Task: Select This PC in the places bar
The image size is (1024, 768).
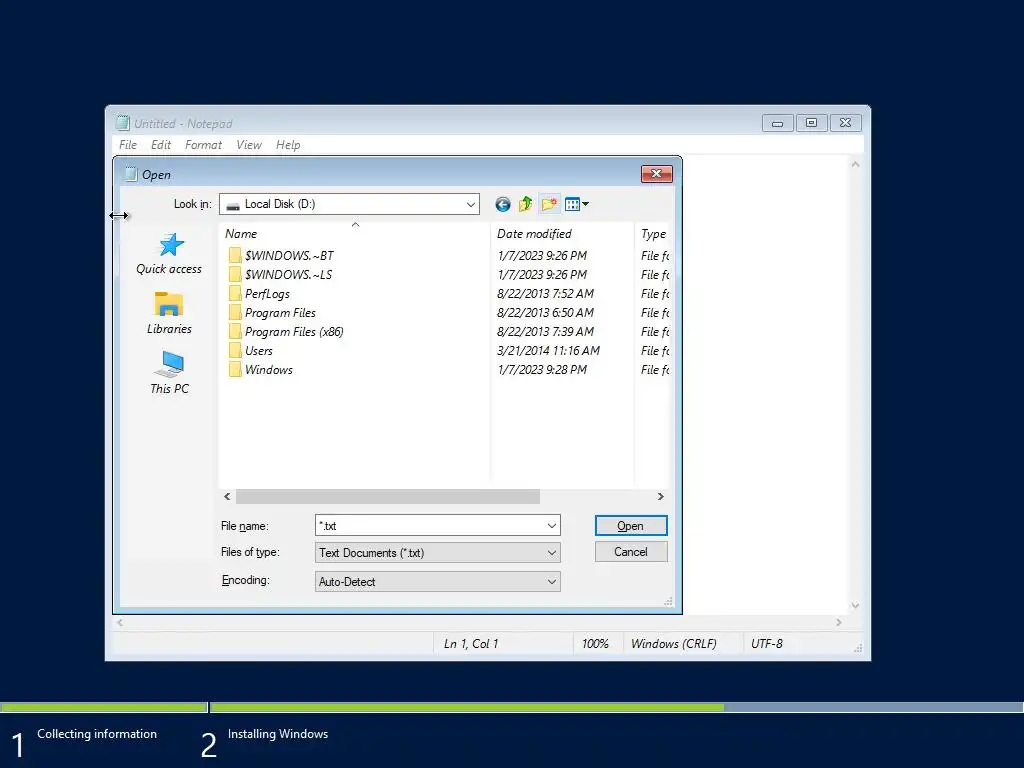Action: click(169, 373)
